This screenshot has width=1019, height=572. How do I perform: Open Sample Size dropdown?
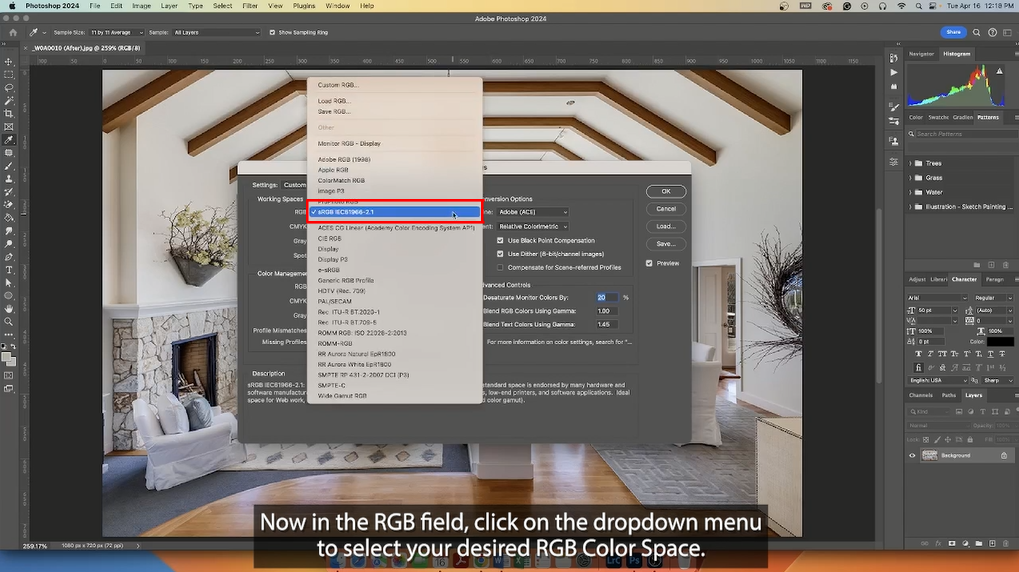coord(117,32)
